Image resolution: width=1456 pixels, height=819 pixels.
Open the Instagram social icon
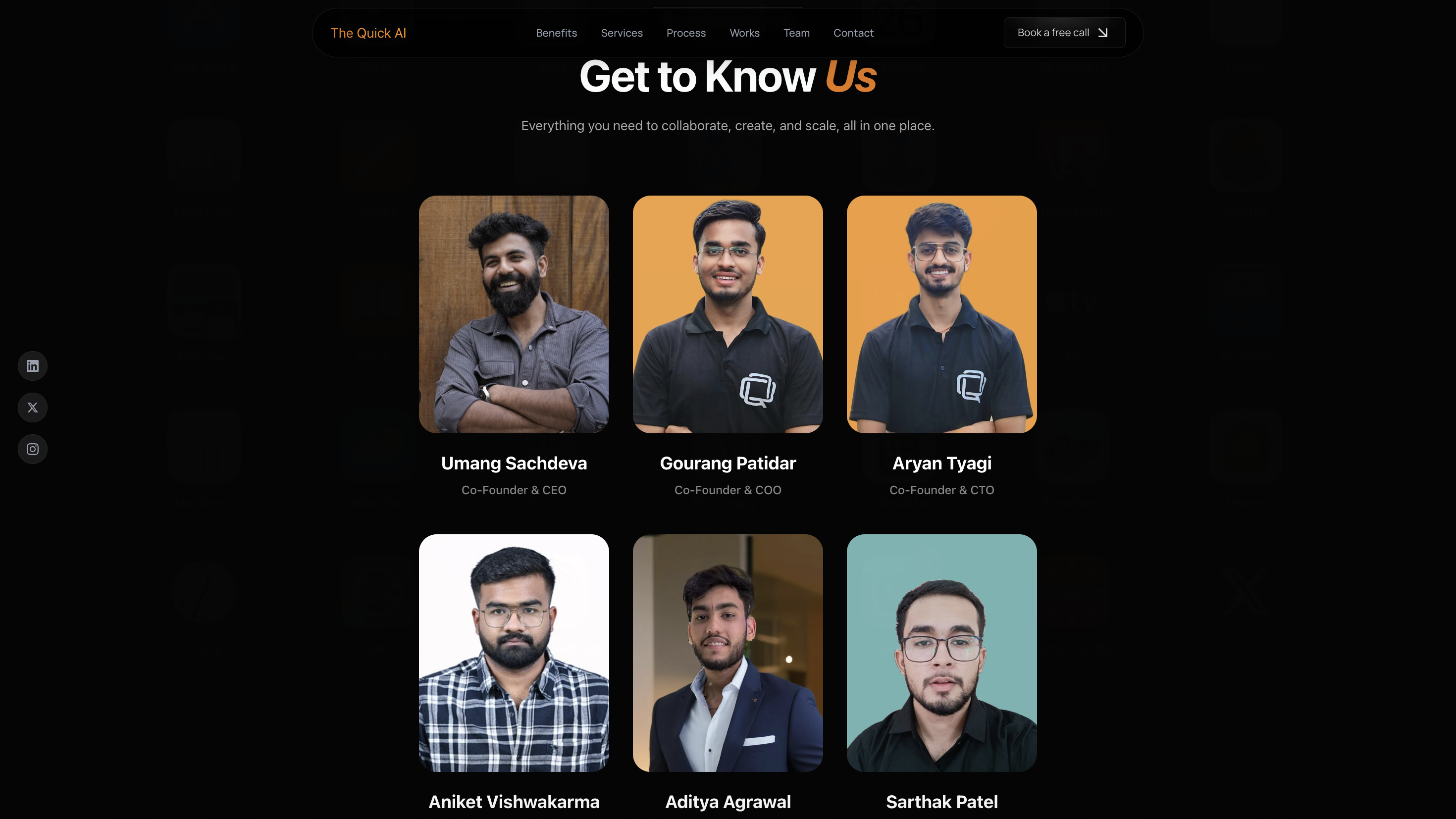click(32, 449)
